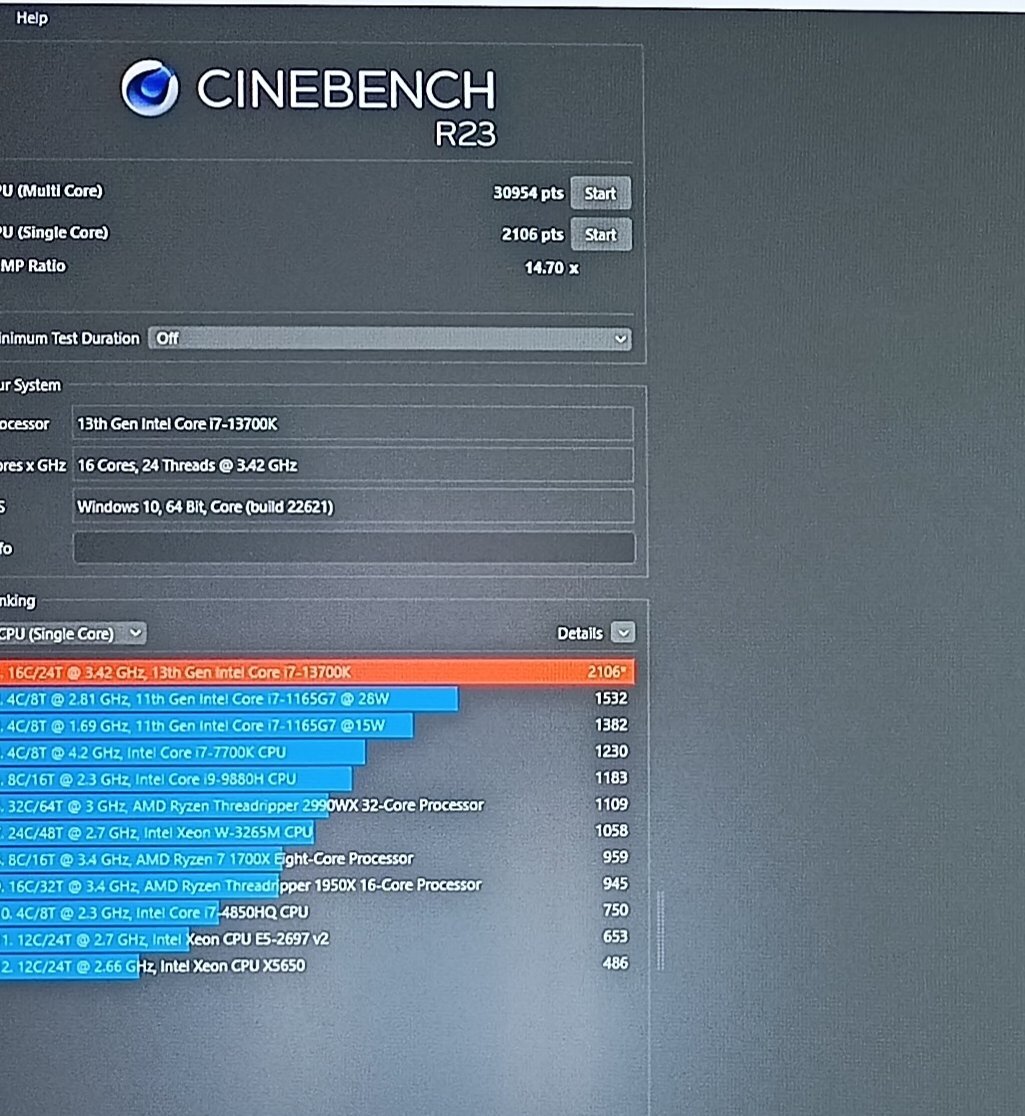Open the Help menu
Image resolution: width=1025 pixels, height=1116 pixels.
pos(31,18)
